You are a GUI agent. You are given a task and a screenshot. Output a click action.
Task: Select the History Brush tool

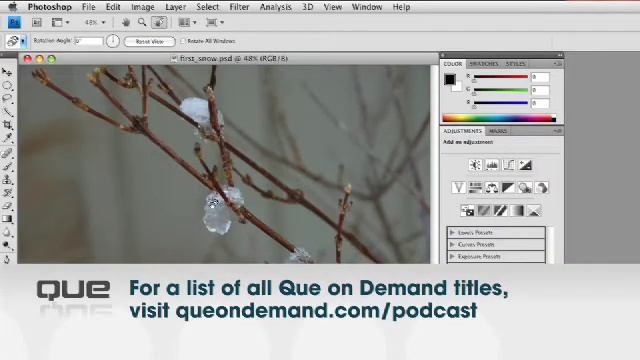(x=7, y=193)
